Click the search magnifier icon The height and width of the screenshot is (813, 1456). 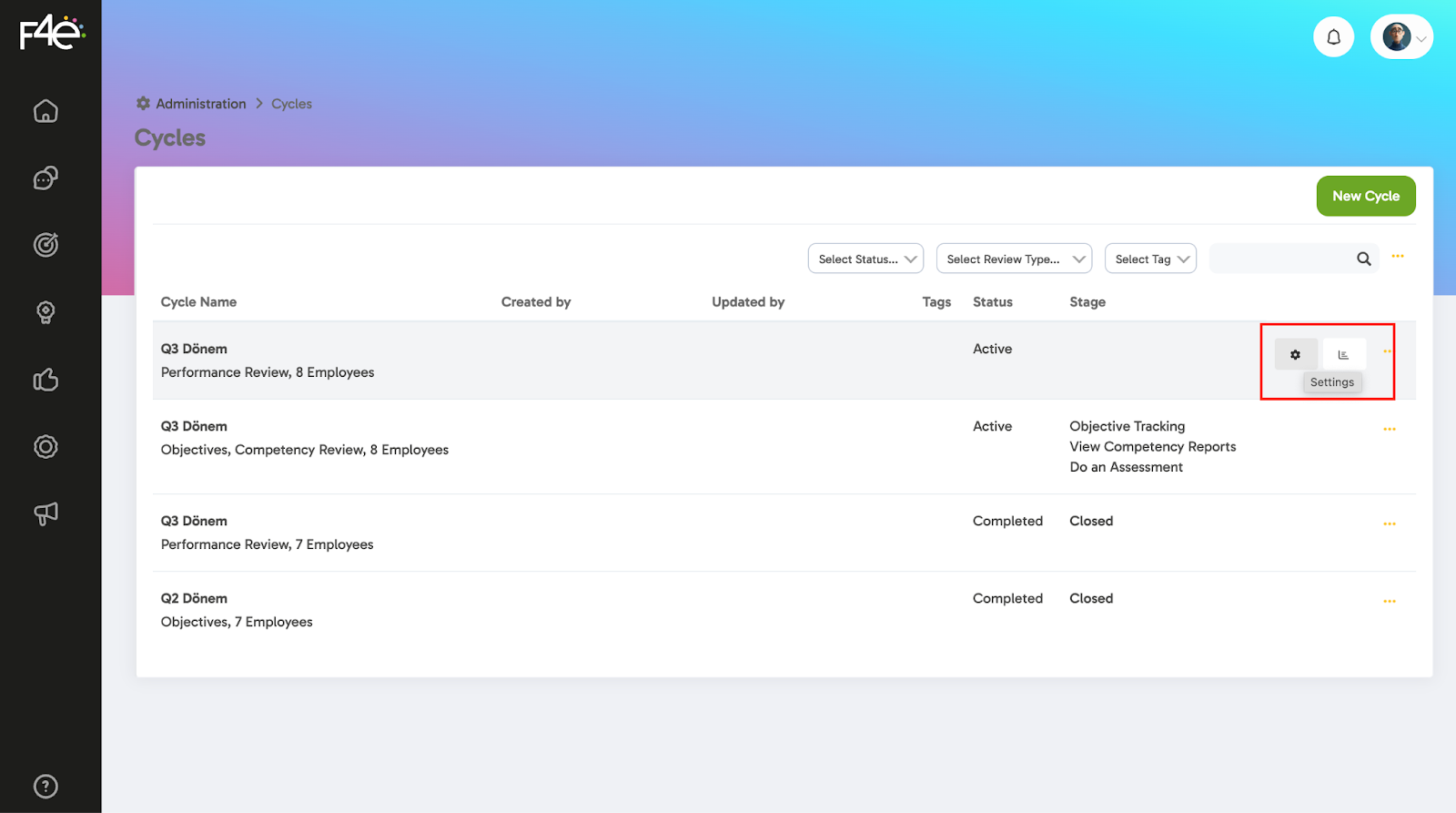1363,259
